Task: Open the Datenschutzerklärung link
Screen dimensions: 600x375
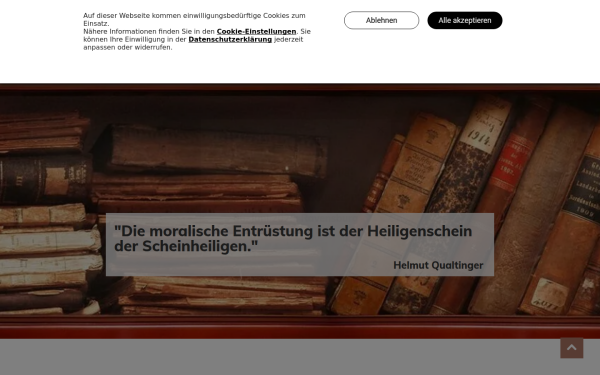Action: pyautogui.click(x=230, y=39)
